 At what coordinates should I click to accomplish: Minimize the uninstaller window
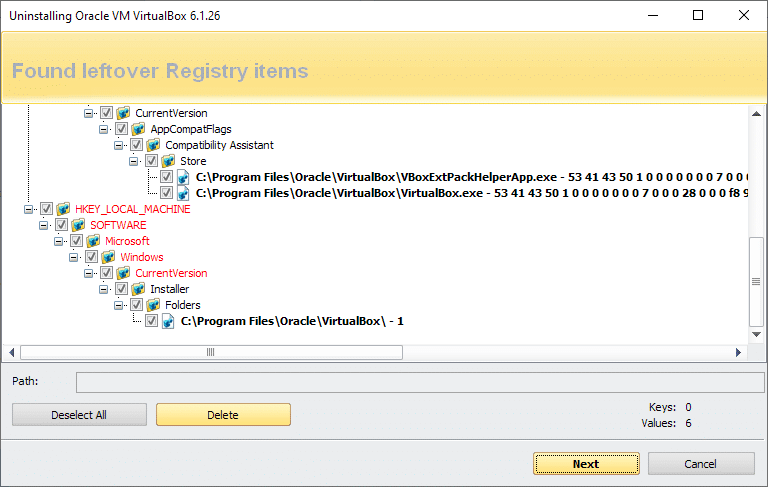(x=653, y=15)
